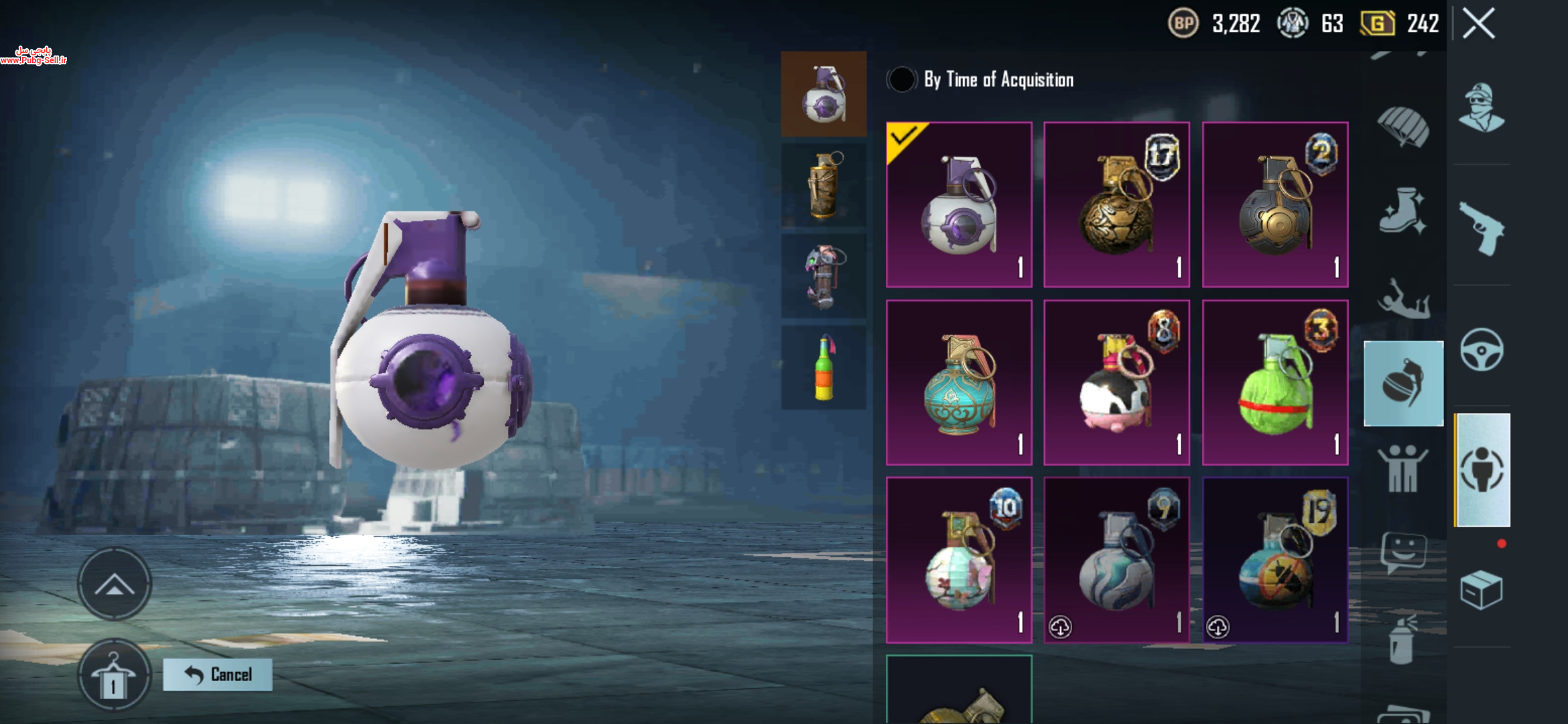Screen dimensions: 1568x724
Task: Select the emote chat bubble category
Action: pos(1403,553)
